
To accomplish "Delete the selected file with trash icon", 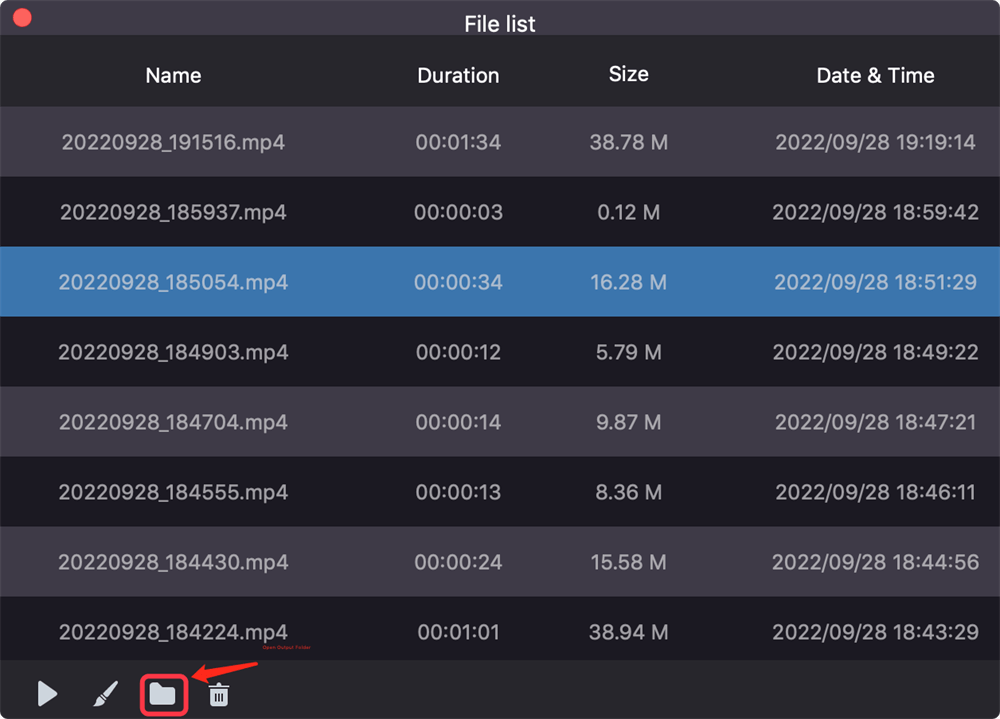I will point(218,694).
